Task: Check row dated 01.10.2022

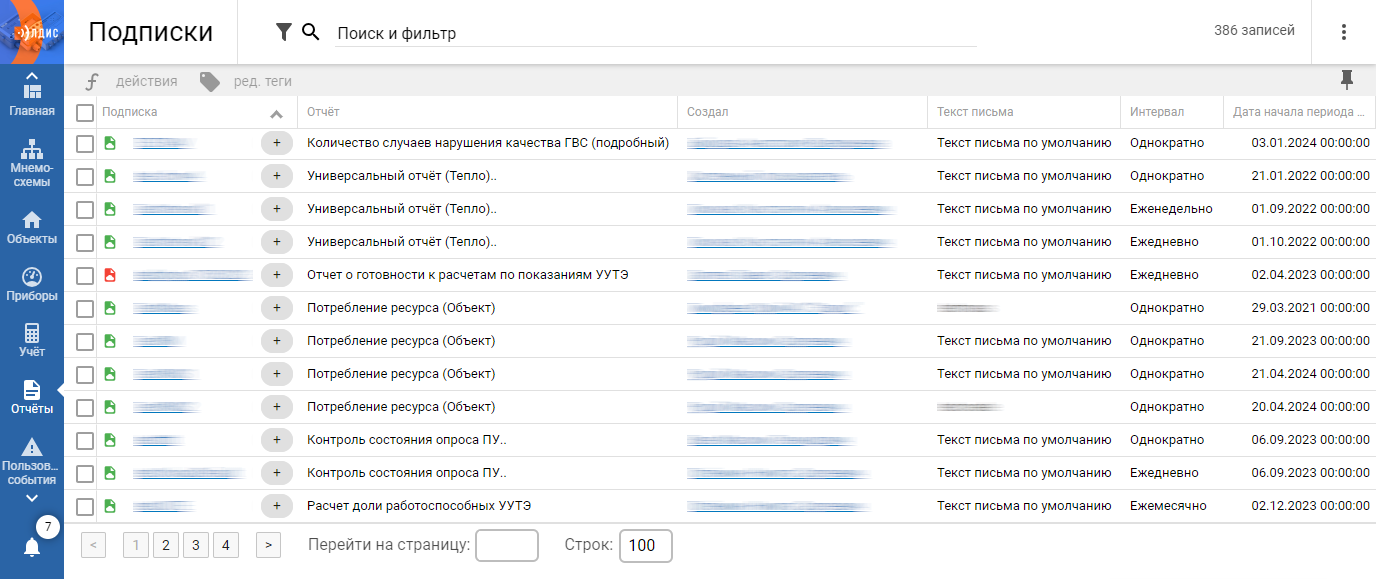Action: pos(86,243)
